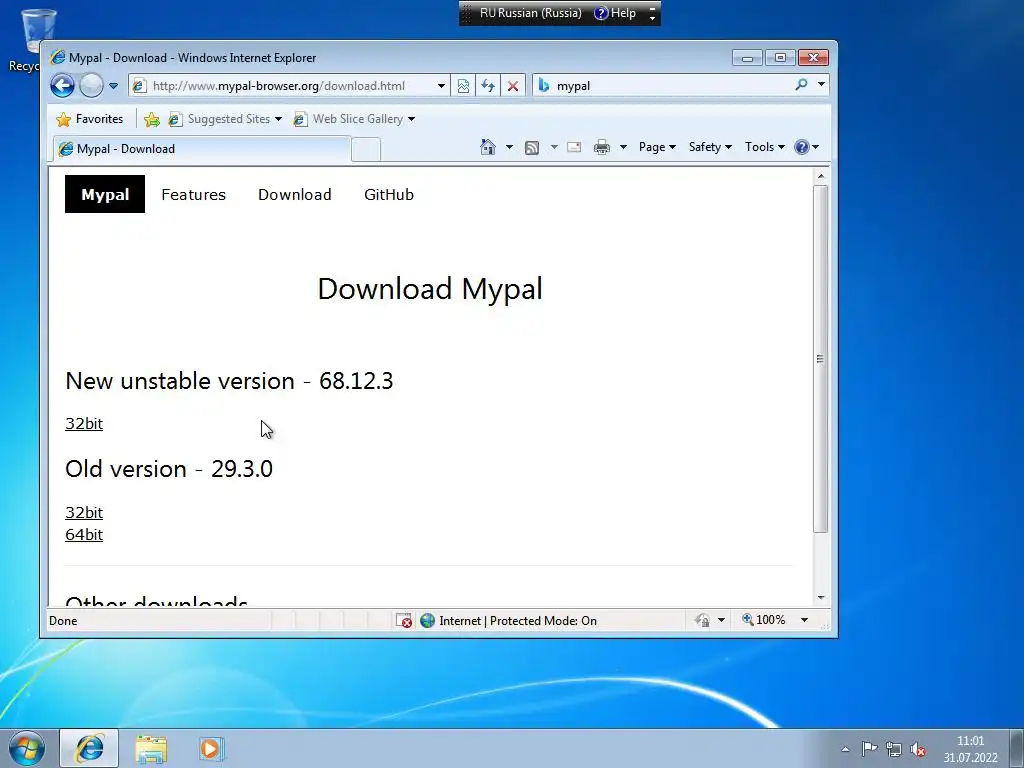Screen dimensions: 1024x768
Task: Expand the Print dropdown arrow
Action: [x=623, y=147]
